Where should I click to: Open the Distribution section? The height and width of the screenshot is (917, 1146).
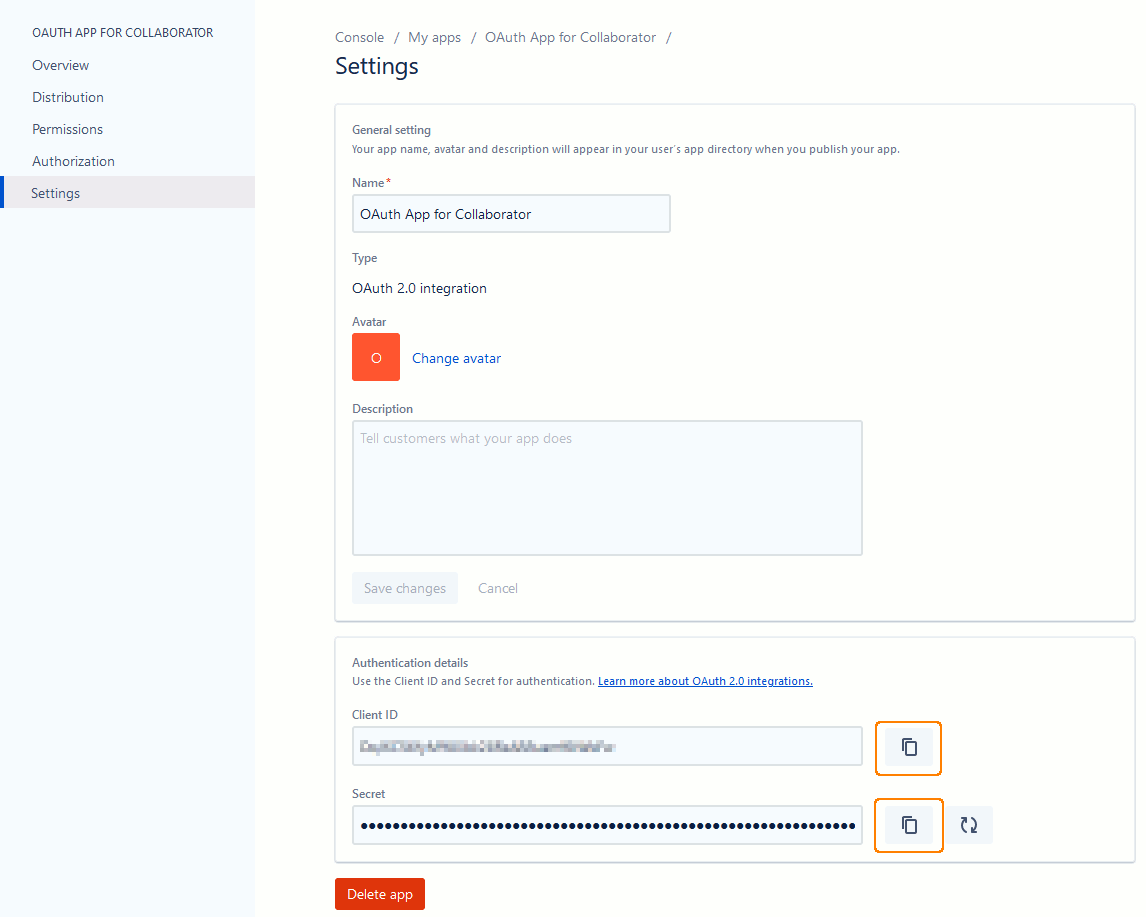point(67,96)
